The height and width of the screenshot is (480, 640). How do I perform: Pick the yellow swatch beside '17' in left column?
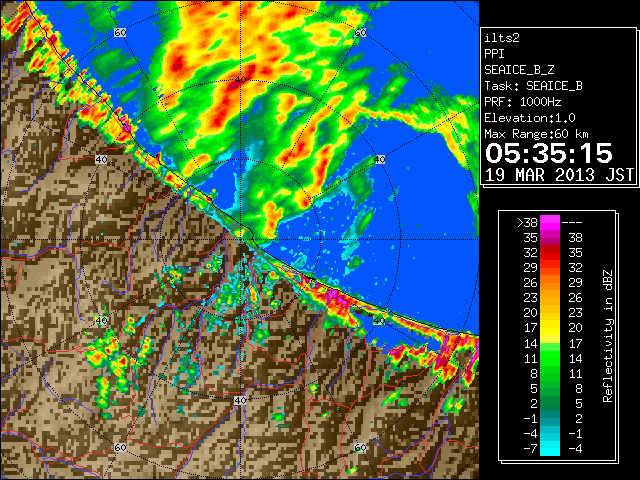pos(550,328)
